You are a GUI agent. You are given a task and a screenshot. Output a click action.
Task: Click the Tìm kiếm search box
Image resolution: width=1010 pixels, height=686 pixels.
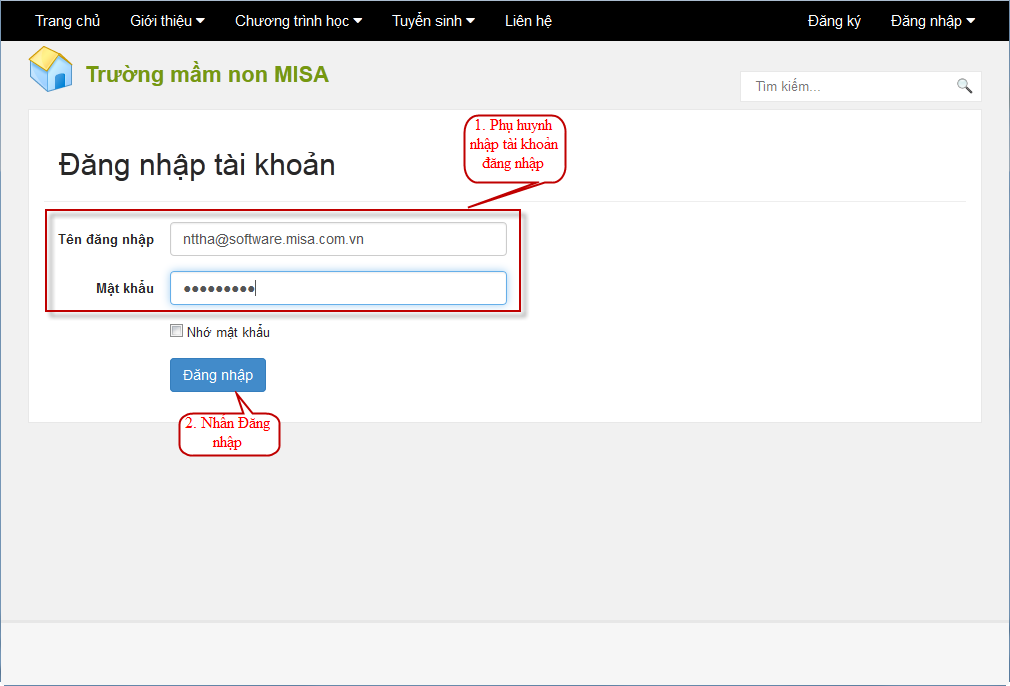click(861, 86)
